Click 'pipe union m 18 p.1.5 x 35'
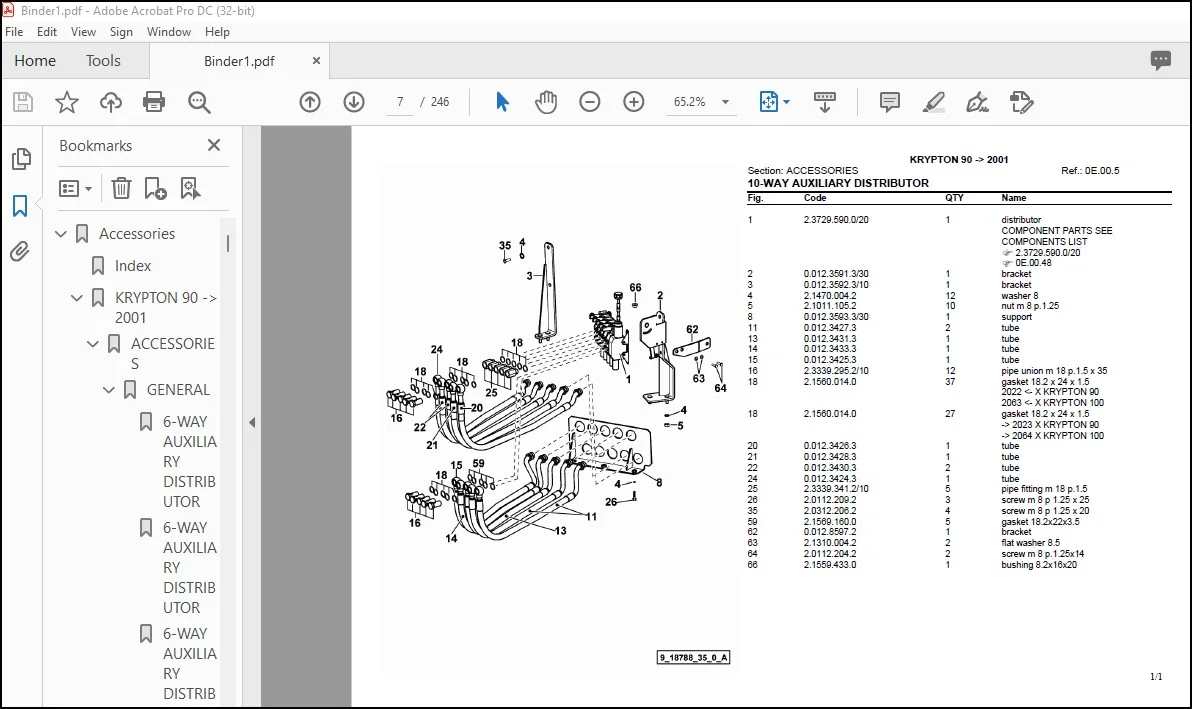 point(1054,371)
